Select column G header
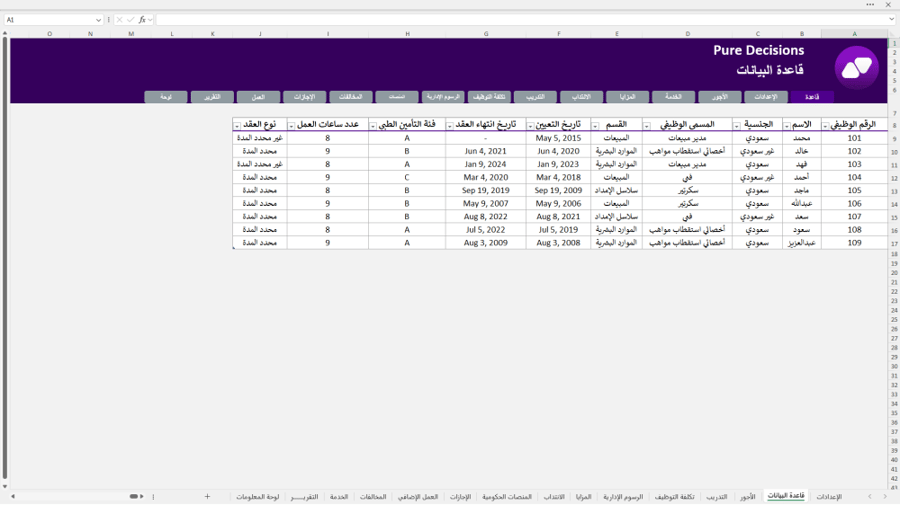 pyautogui.click(x=486, y=34)
